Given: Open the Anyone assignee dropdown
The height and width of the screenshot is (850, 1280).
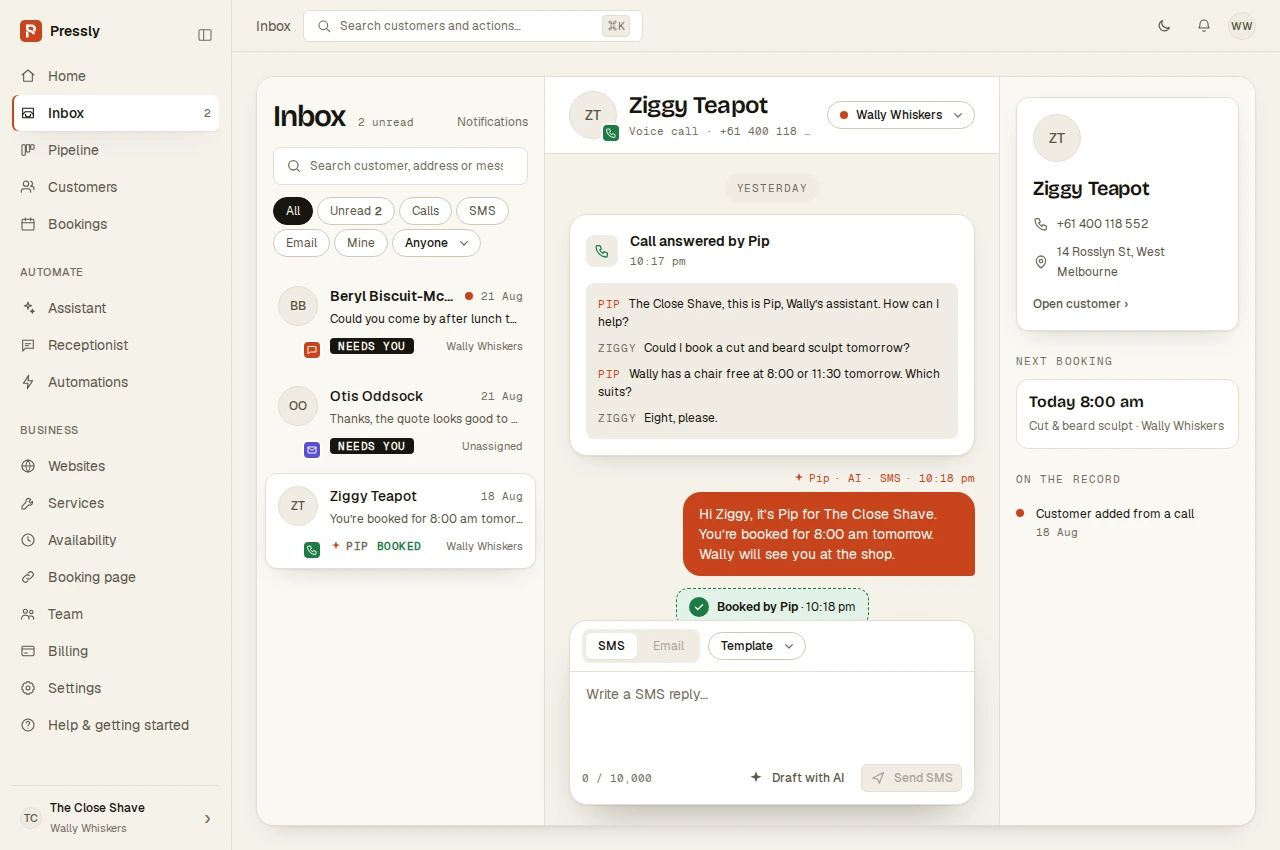Looking at the screenshot, I should click(x=436, y=243).
